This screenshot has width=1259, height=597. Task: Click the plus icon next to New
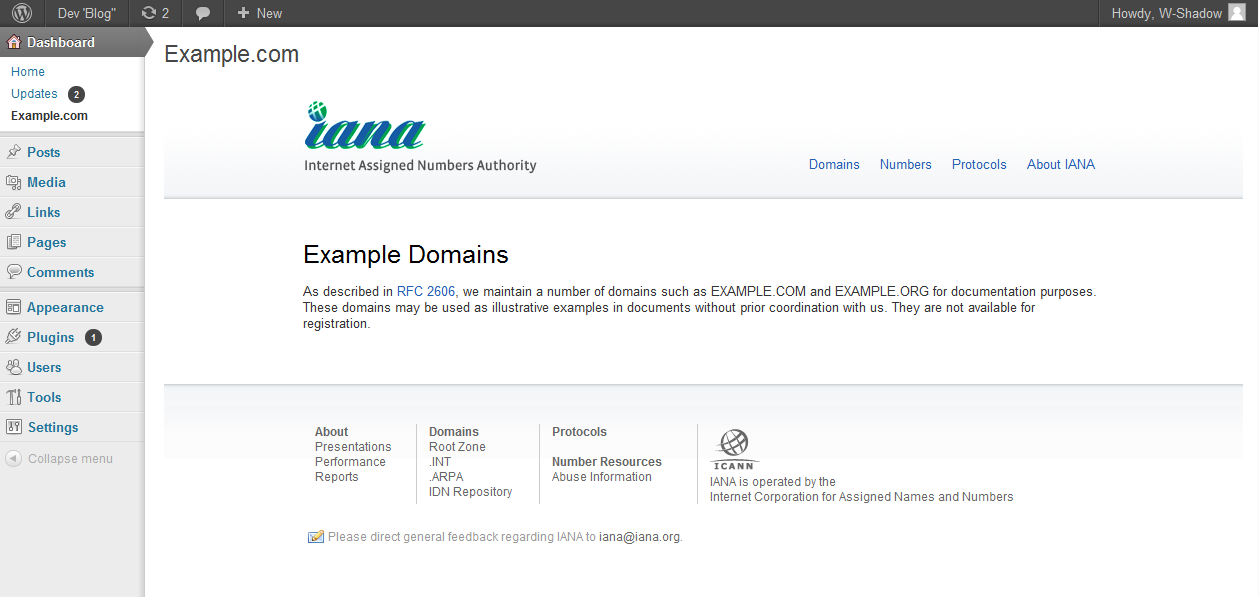pyautogui.click(x=243, y=13)
